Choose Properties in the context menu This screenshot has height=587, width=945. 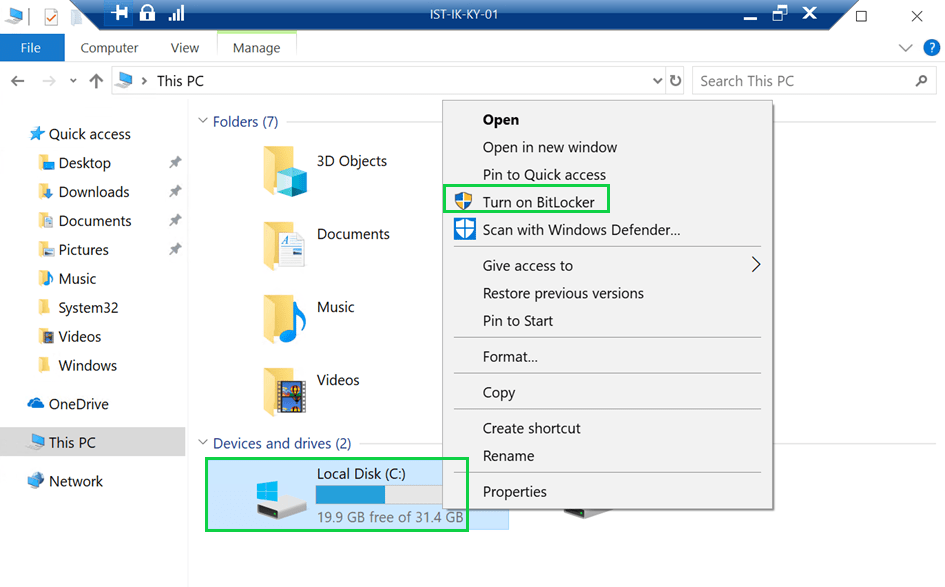click(514, 491)
